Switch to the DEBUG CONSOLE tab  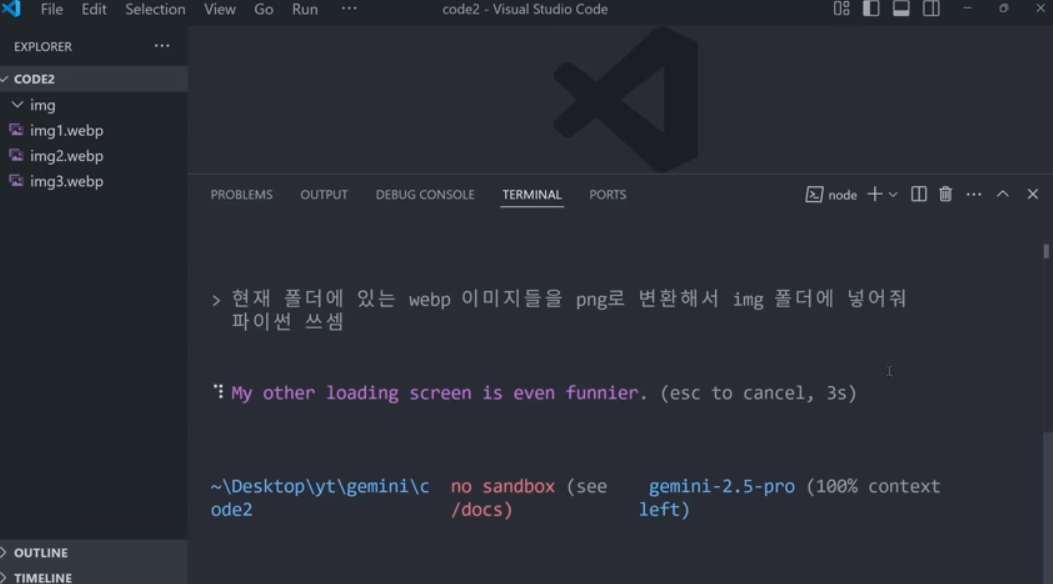click(x=425, y=195)
